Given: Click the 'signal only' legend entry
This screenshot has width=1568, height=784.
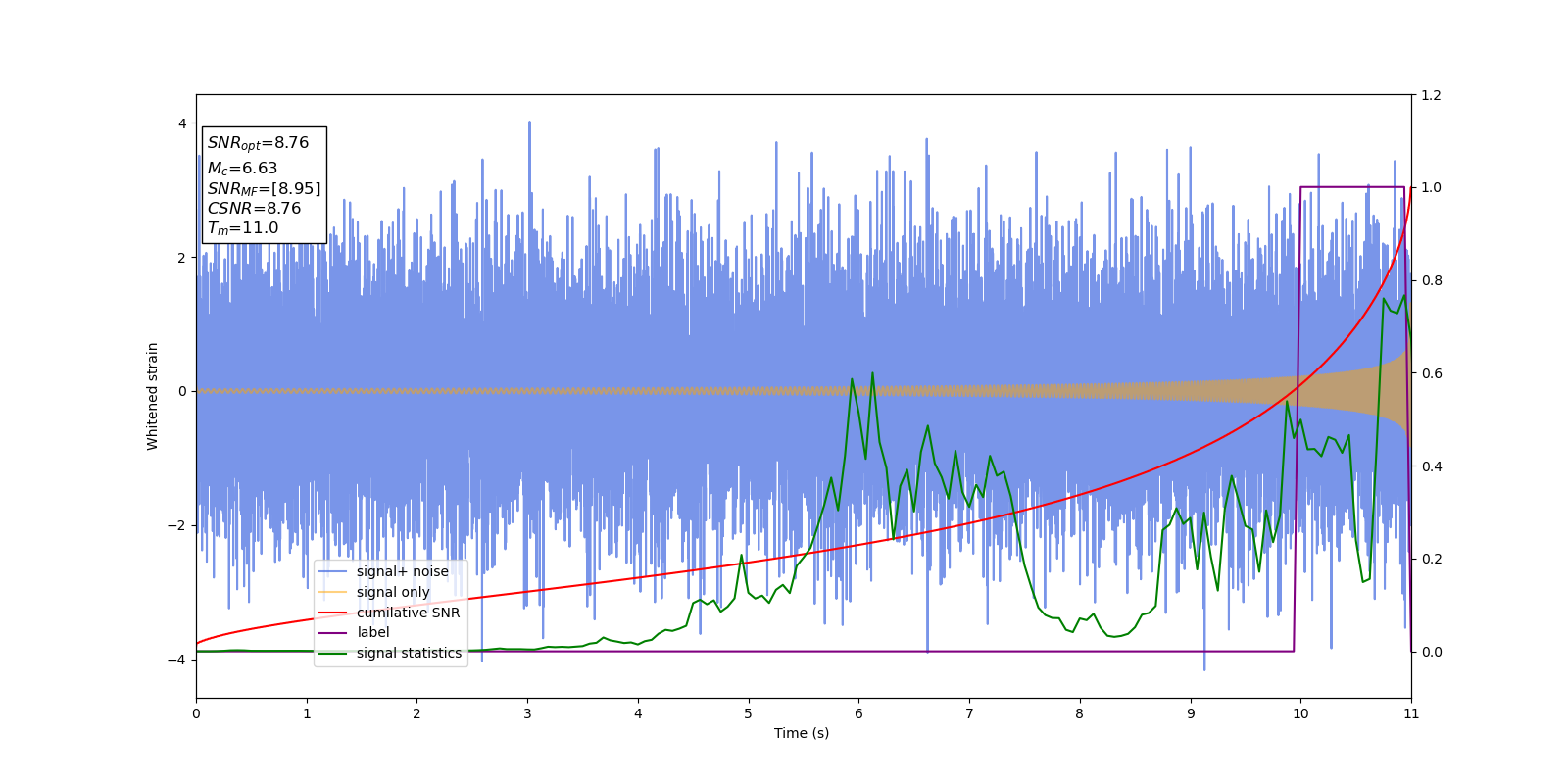Looking at the screenshot, I should coord(393,592).
